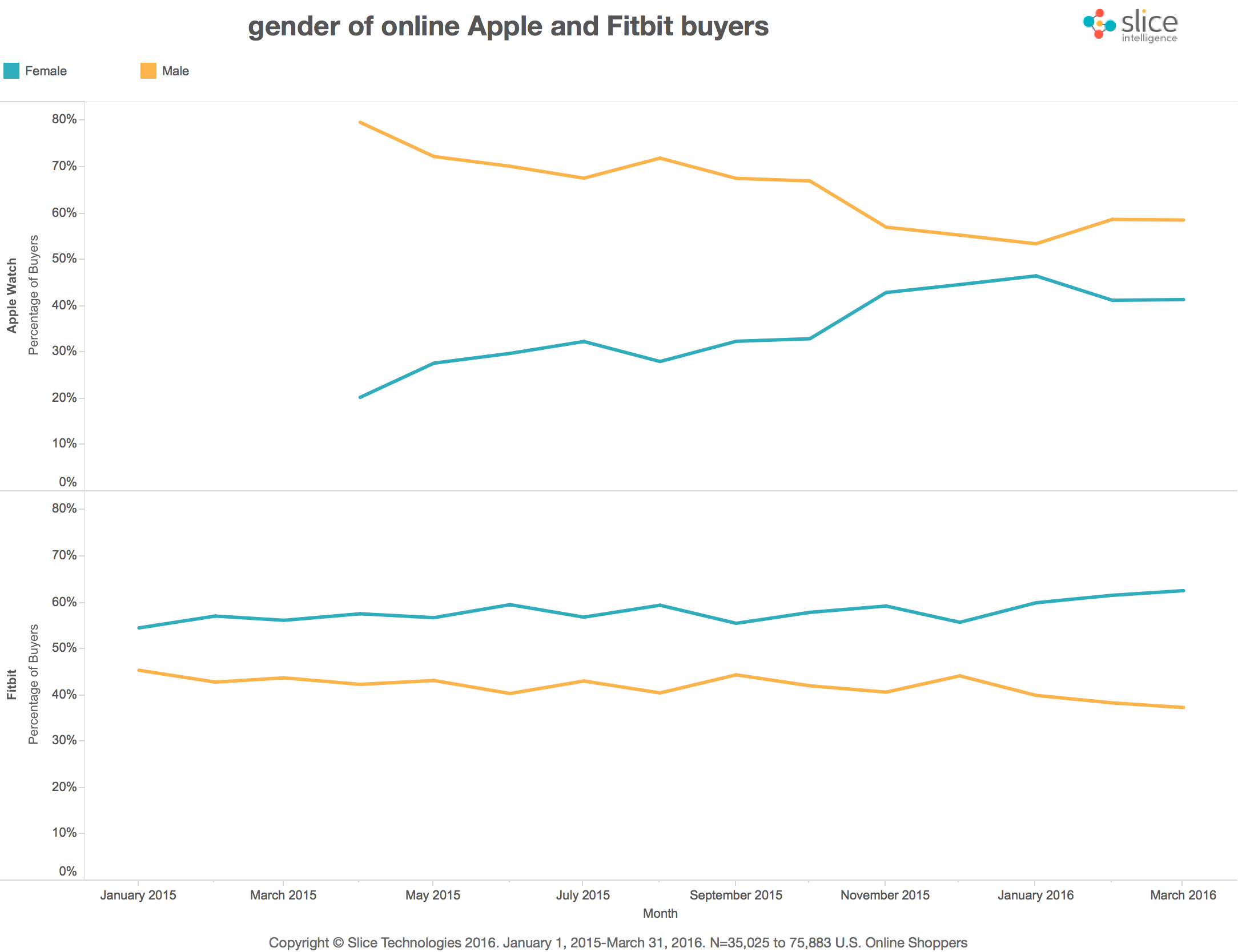Screen dimensions: 1238x952
Task: Click the chart title text
Action: pos(508,26)
